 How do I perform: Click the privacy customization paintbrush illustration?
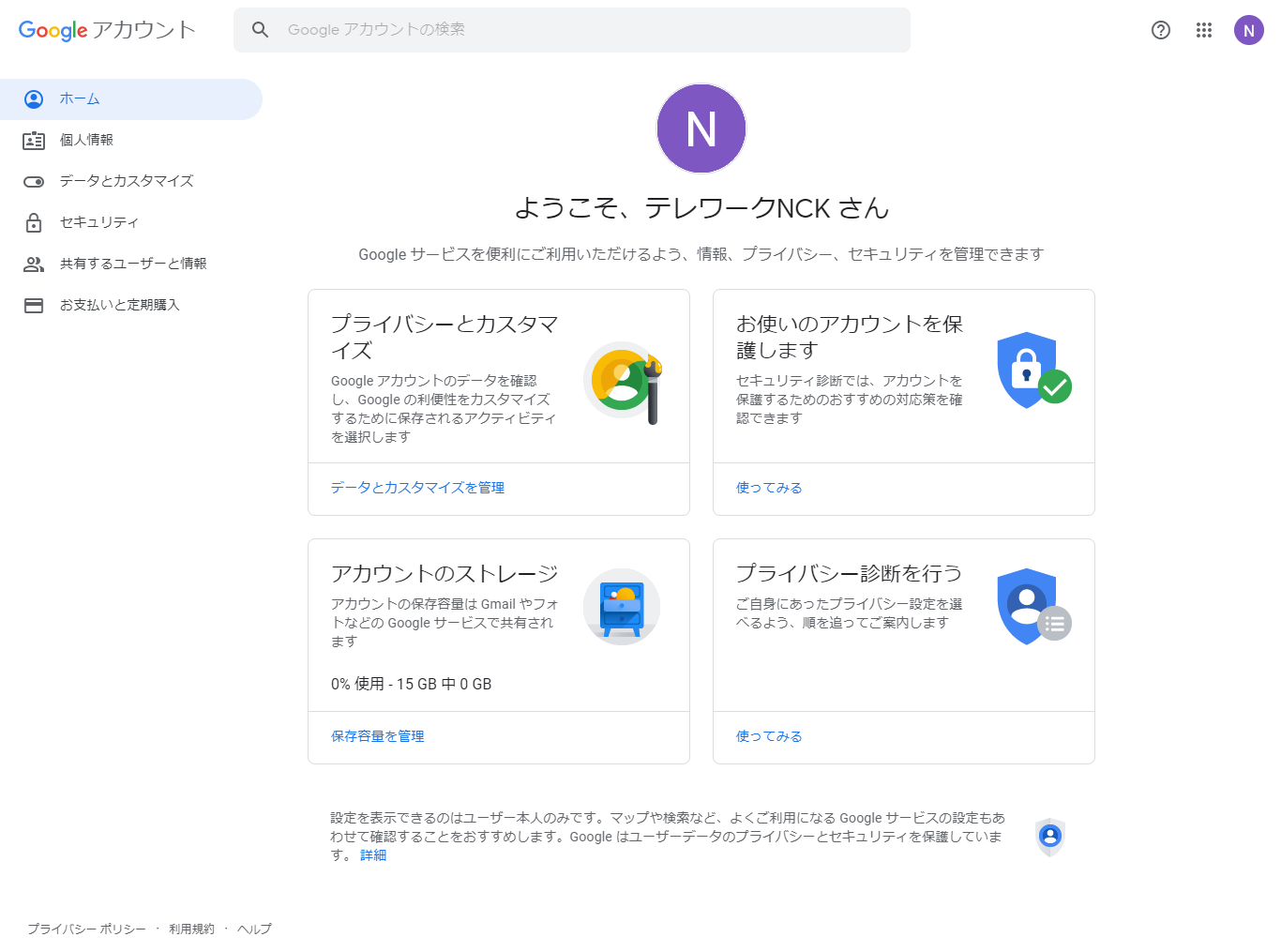[x=623, y=382]
